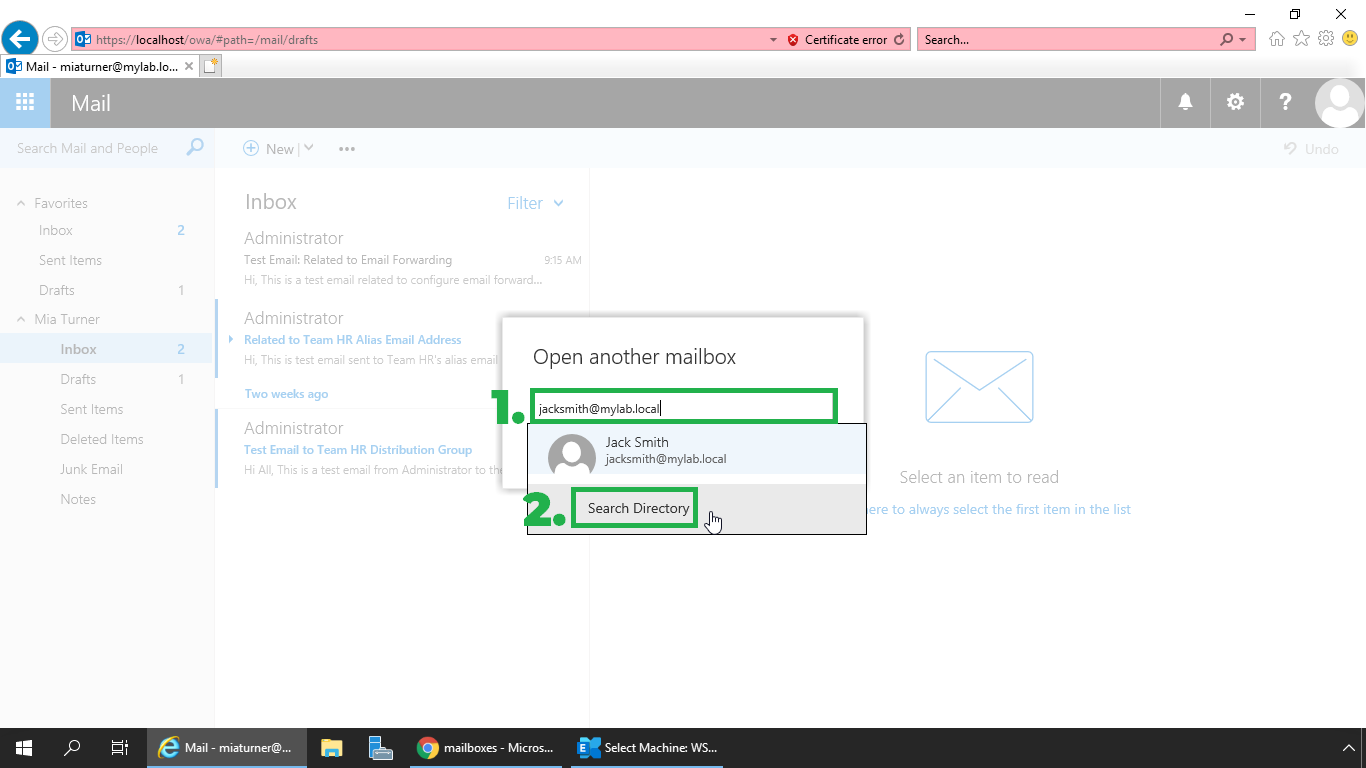Click Undo in the toolbar

(x=1311, y=149)
